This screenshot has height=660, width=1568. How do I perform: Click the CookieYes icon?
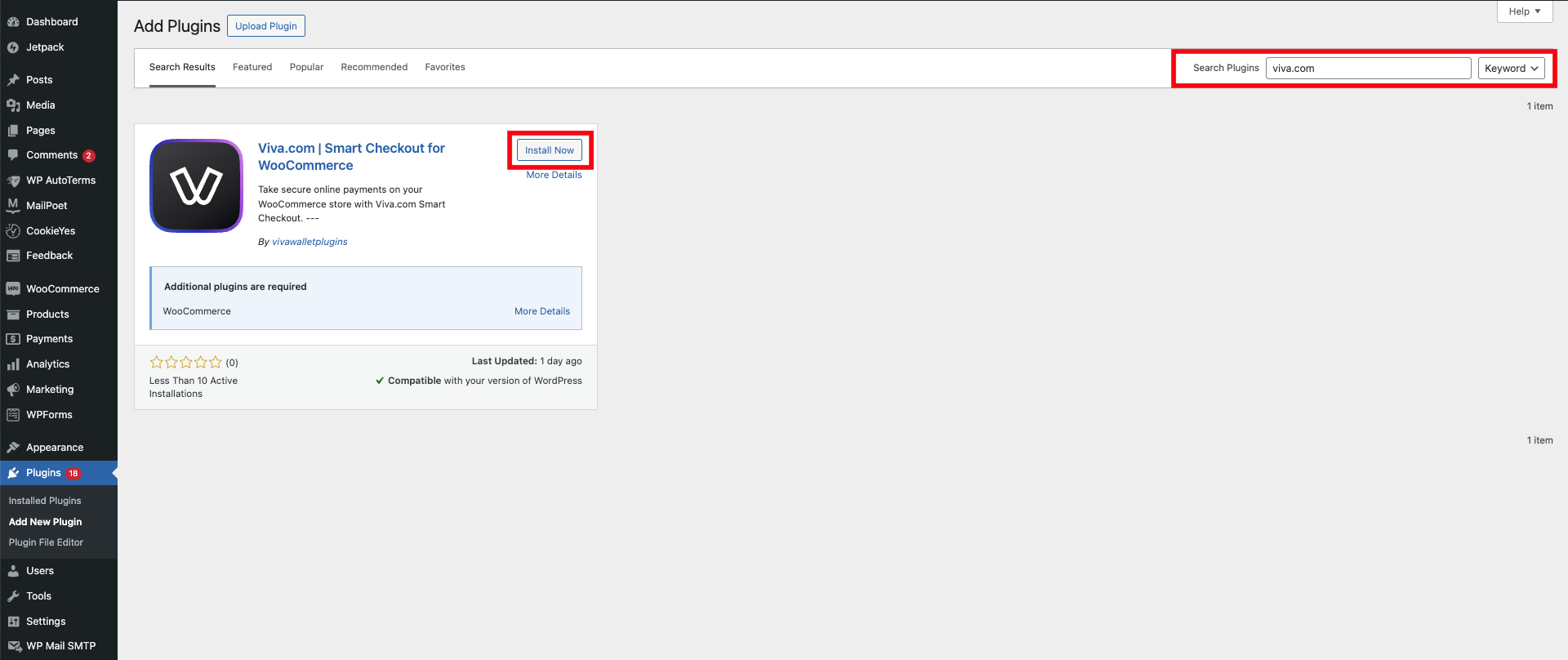click(x=13, y=231)
